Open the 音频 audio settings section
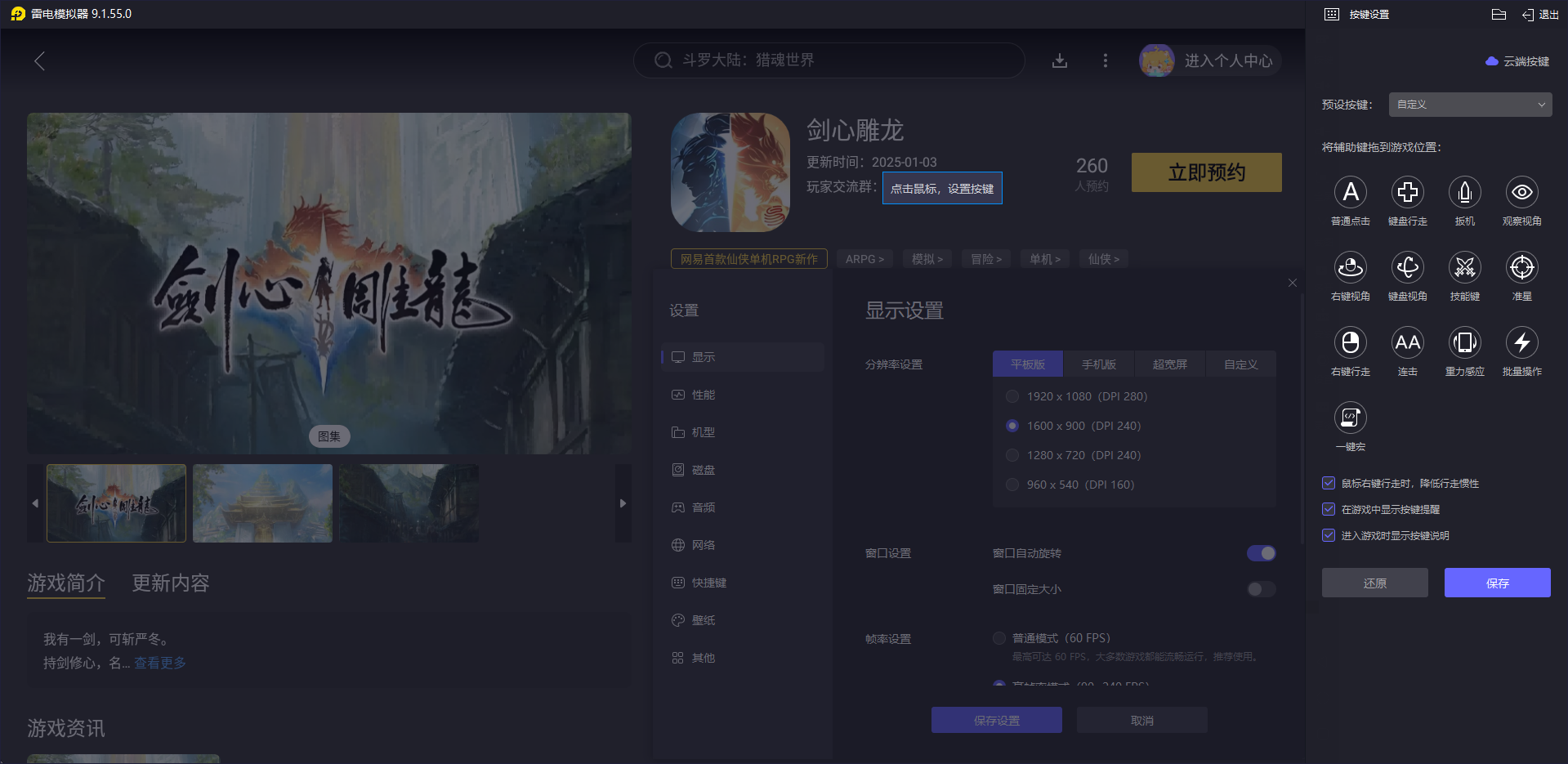1568x764 pixels. click(743, 507)
